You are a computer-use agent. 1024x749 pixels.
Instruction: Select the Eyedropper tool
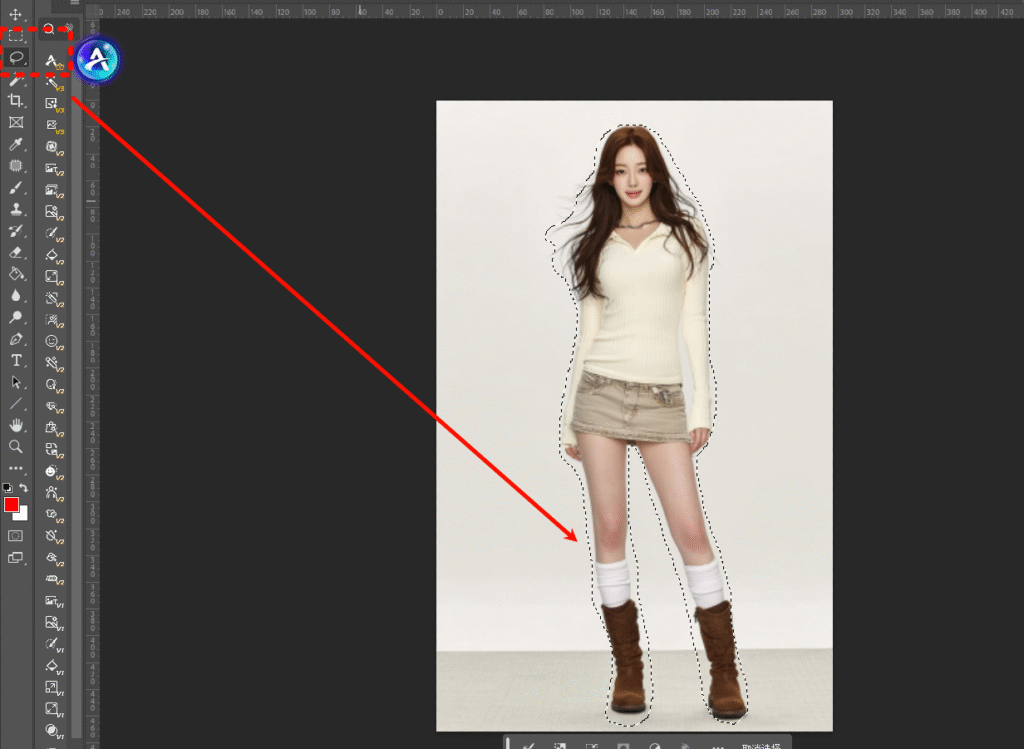16,145
